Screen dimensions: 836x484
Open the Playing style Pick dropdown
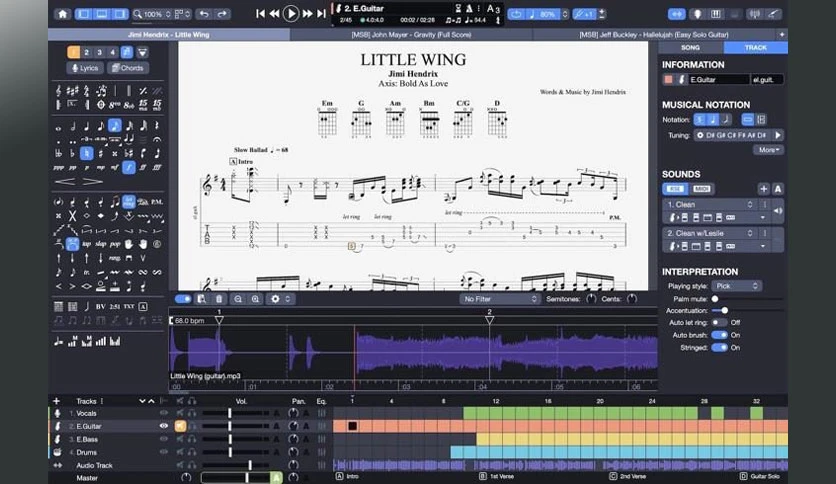[737, 286]
